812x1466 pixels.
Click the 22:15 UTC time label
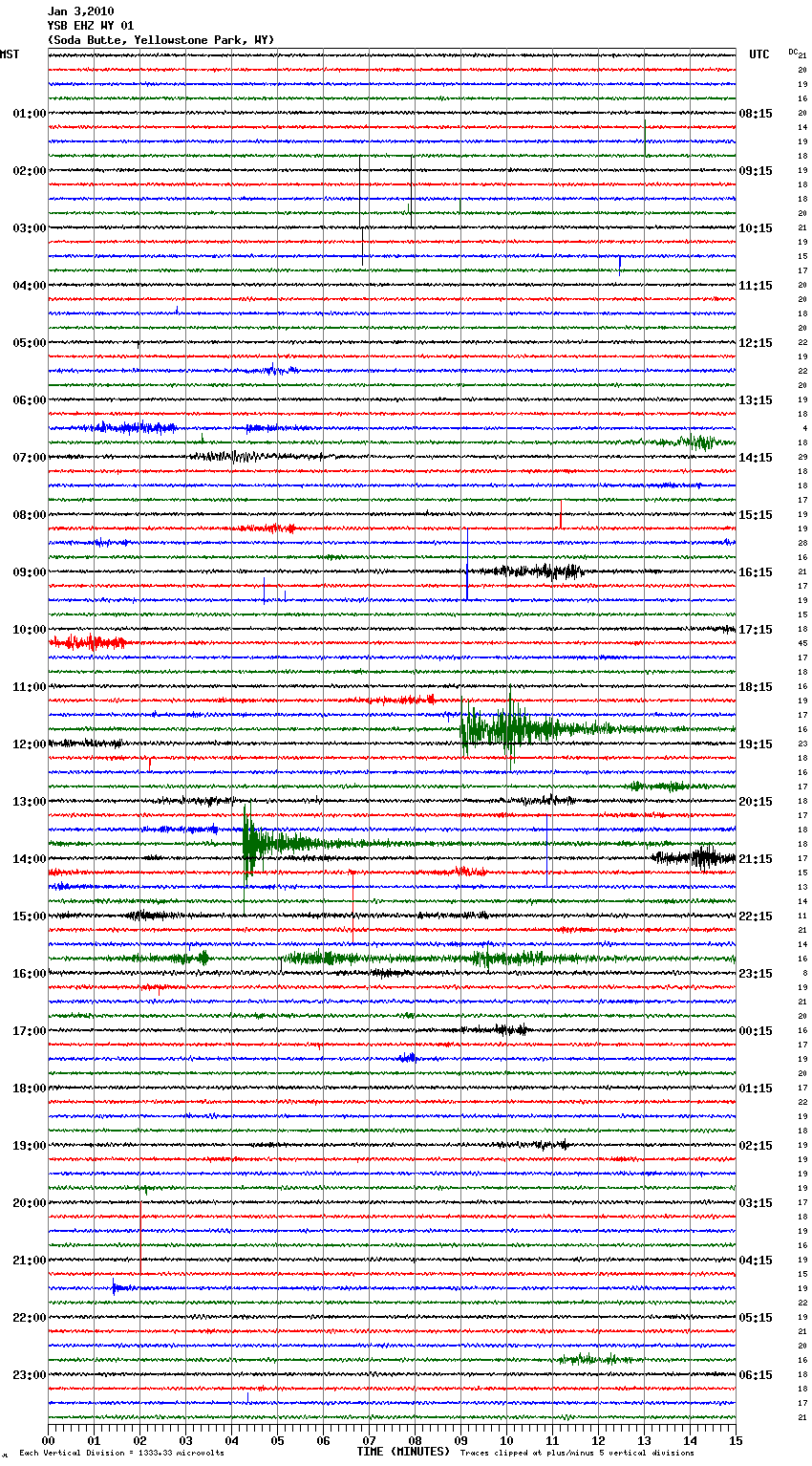756,916
